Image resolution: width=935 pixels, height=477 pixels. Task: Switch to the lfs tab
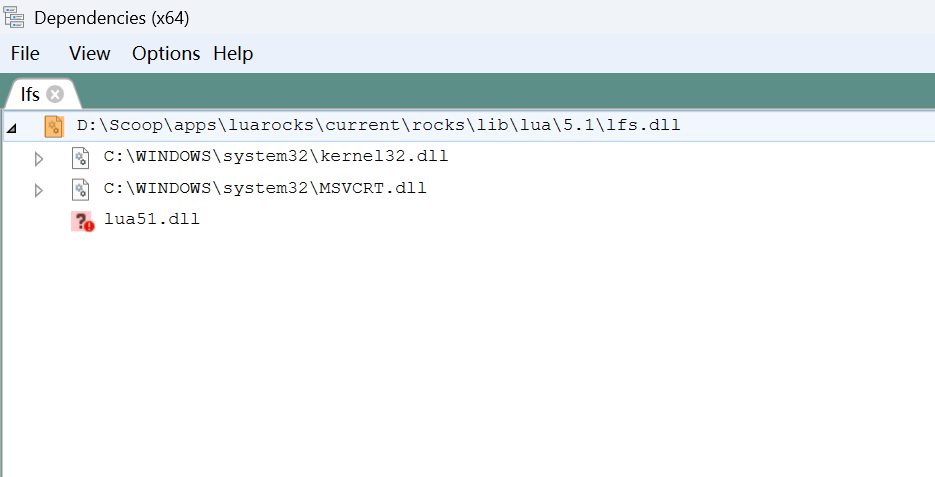30,94
